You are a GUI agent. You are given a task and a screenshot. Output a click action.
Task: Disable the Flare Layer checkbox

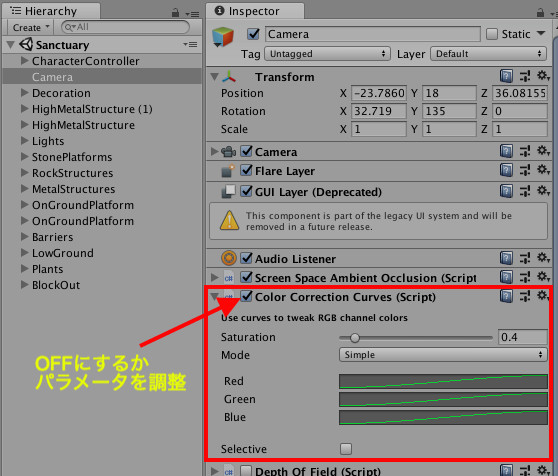click(x=246, y=170)
